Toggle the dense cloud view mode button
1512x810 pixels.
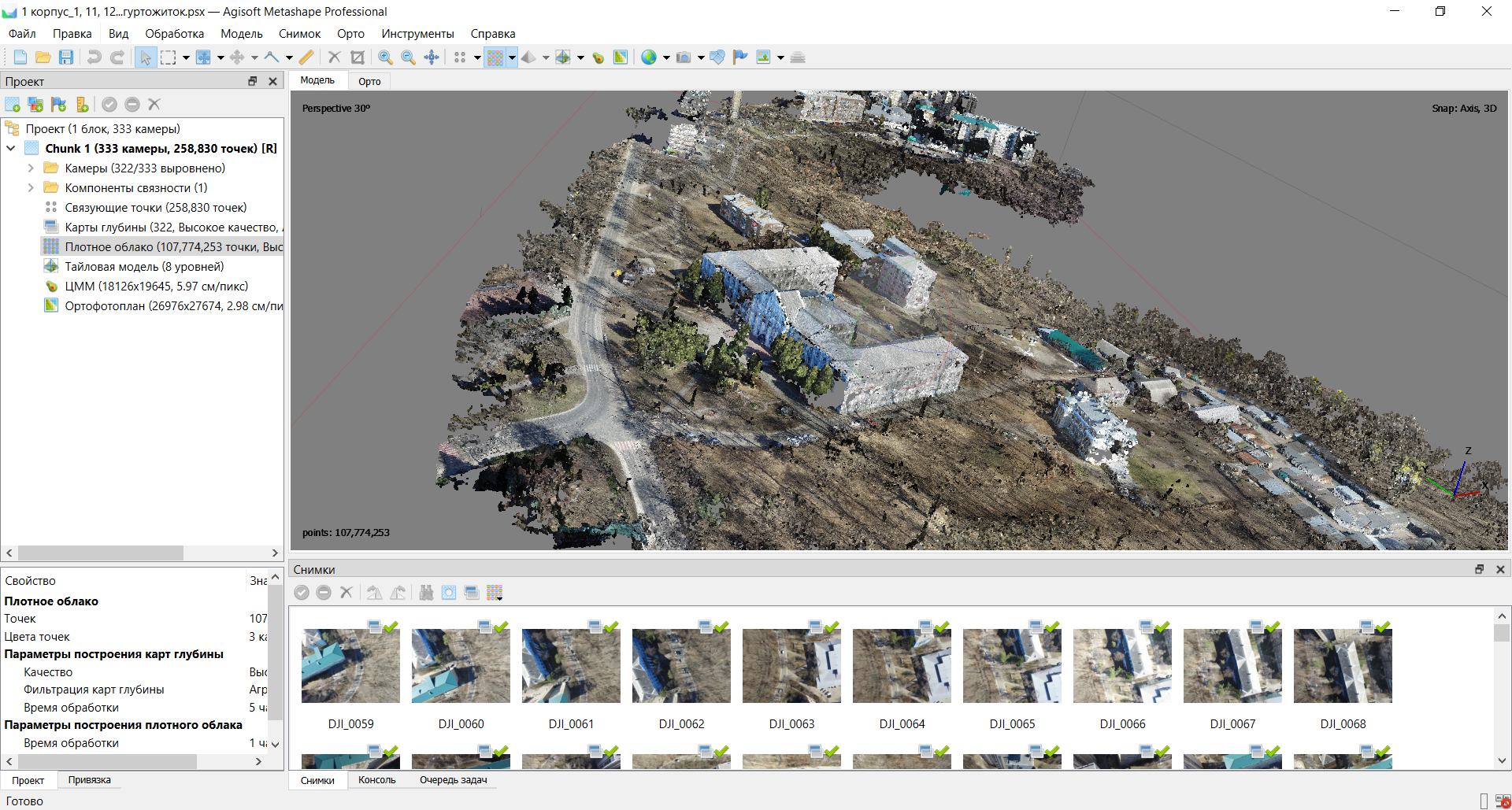point(495,57)
